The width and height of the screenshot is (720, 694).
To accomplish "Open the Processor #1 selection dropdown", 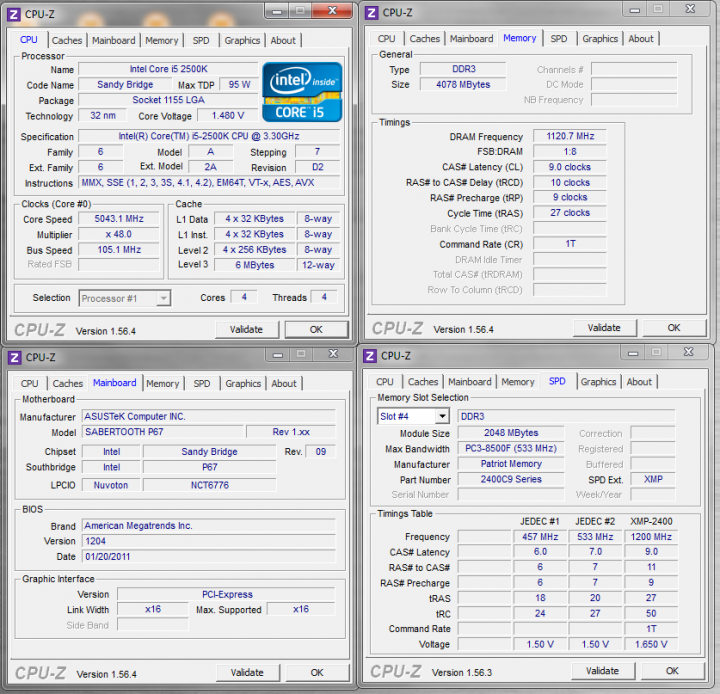I will coord(125,299).
